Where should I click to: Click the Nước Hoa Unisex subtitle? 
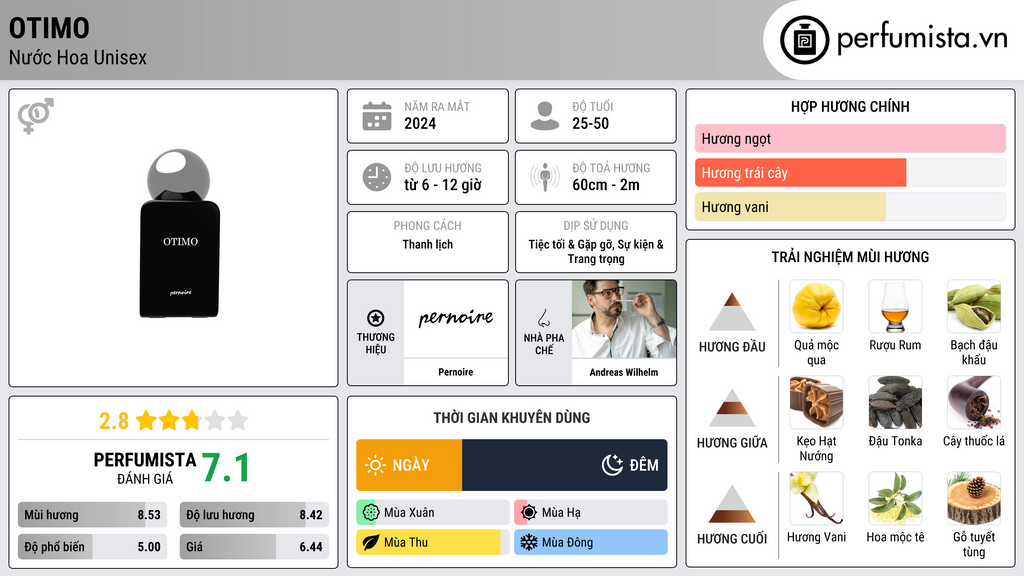coord(78,57)
